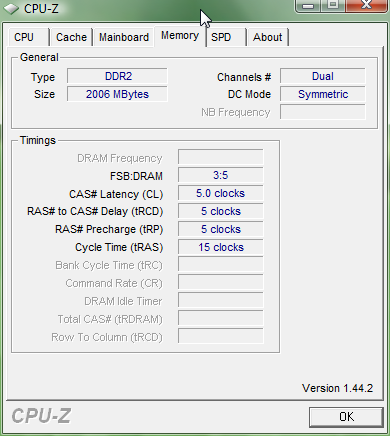This screenshot has width=390, height=436.
Task: Click the RAS# Precharge value field
Action: coord(221,229)
